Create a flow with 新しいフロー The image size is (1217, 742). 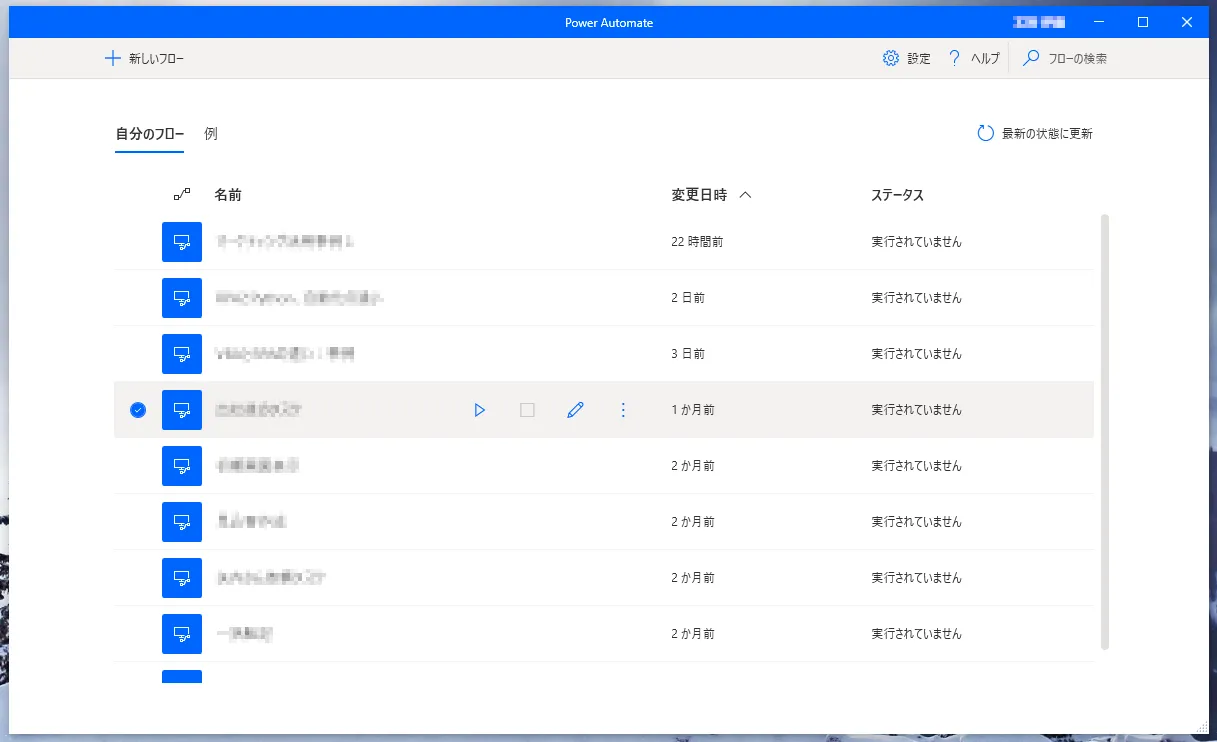point(145,59)
